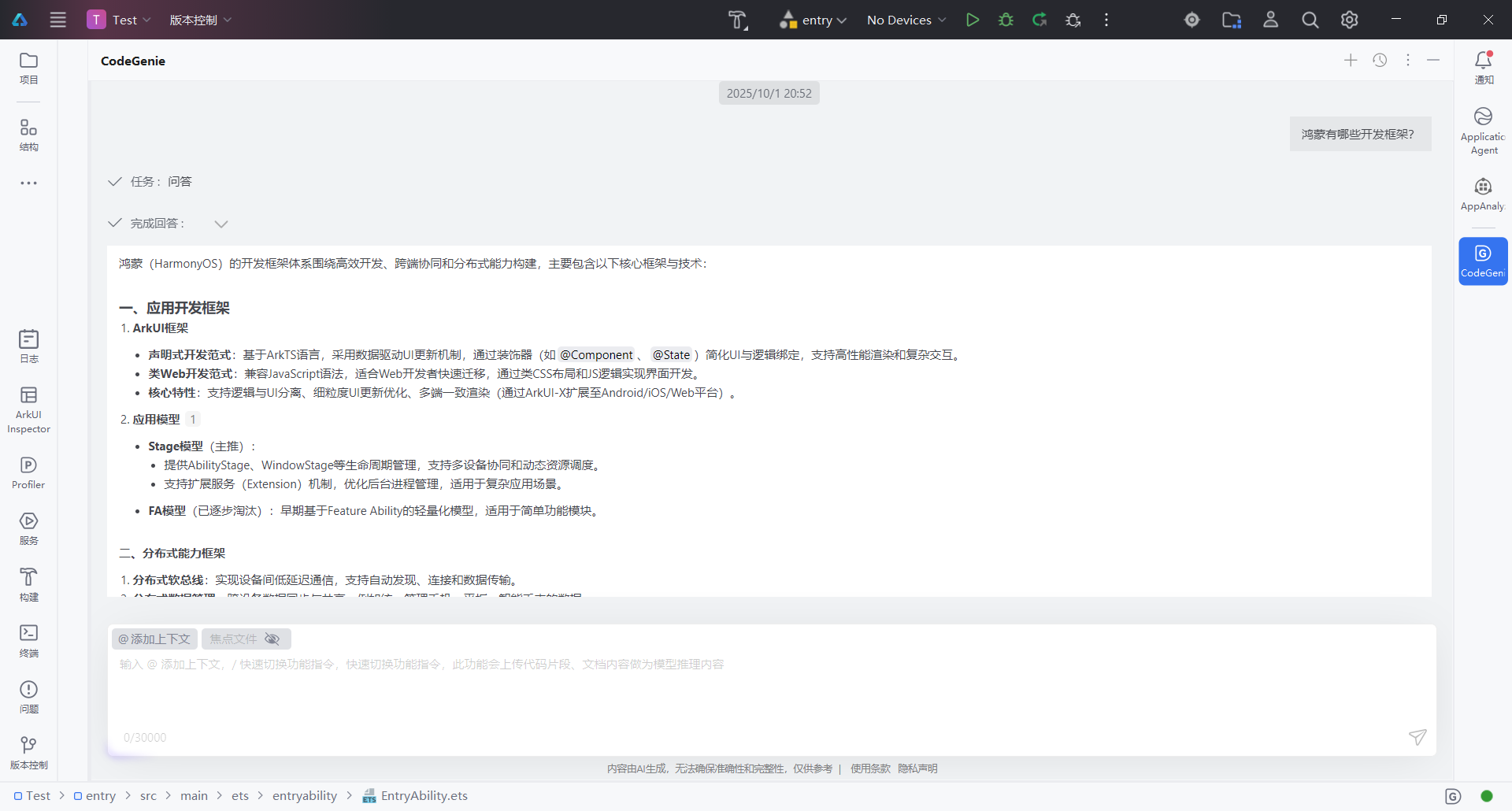This screenshot has height=811, width=1512.
Task: Click the build hammer icon in toolbar
Action: 737,20
